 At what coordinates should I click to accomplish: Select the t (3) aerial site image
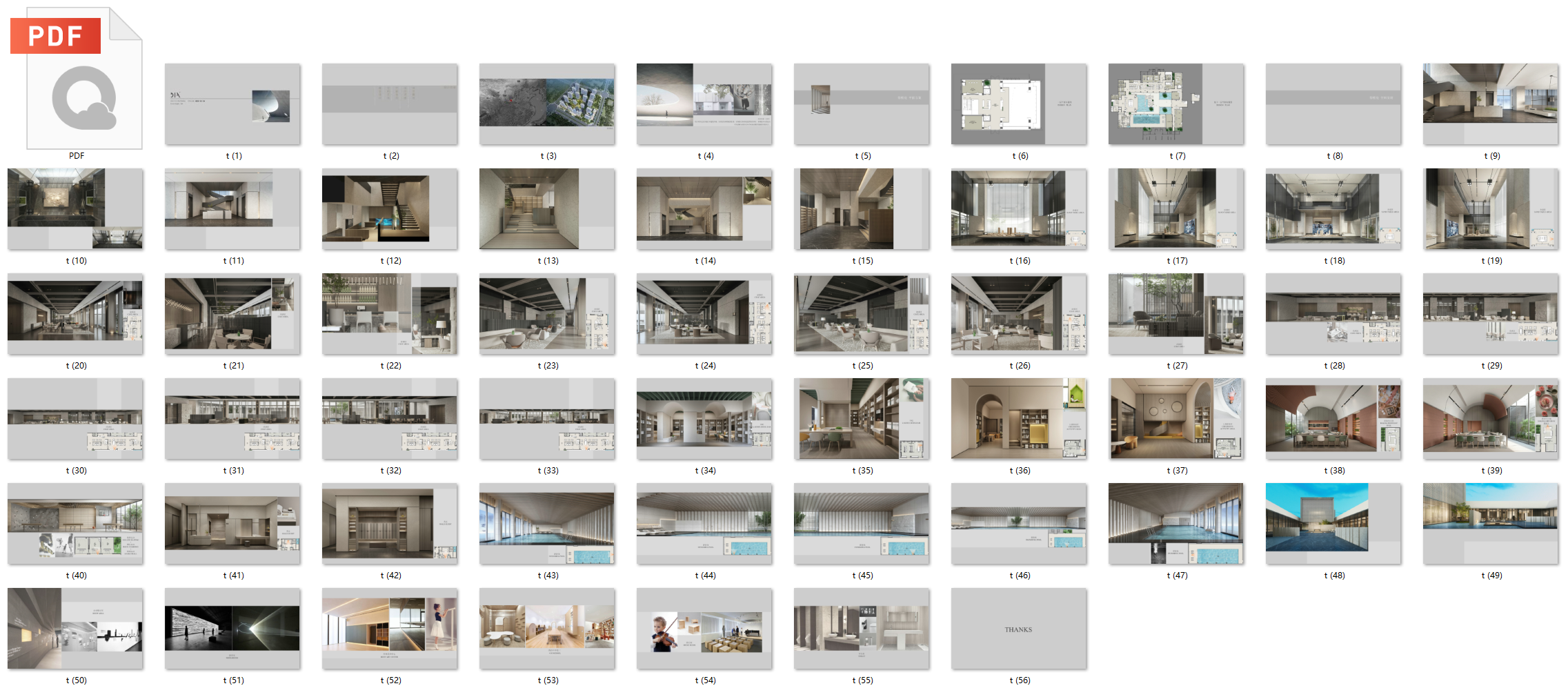point(547,104)
